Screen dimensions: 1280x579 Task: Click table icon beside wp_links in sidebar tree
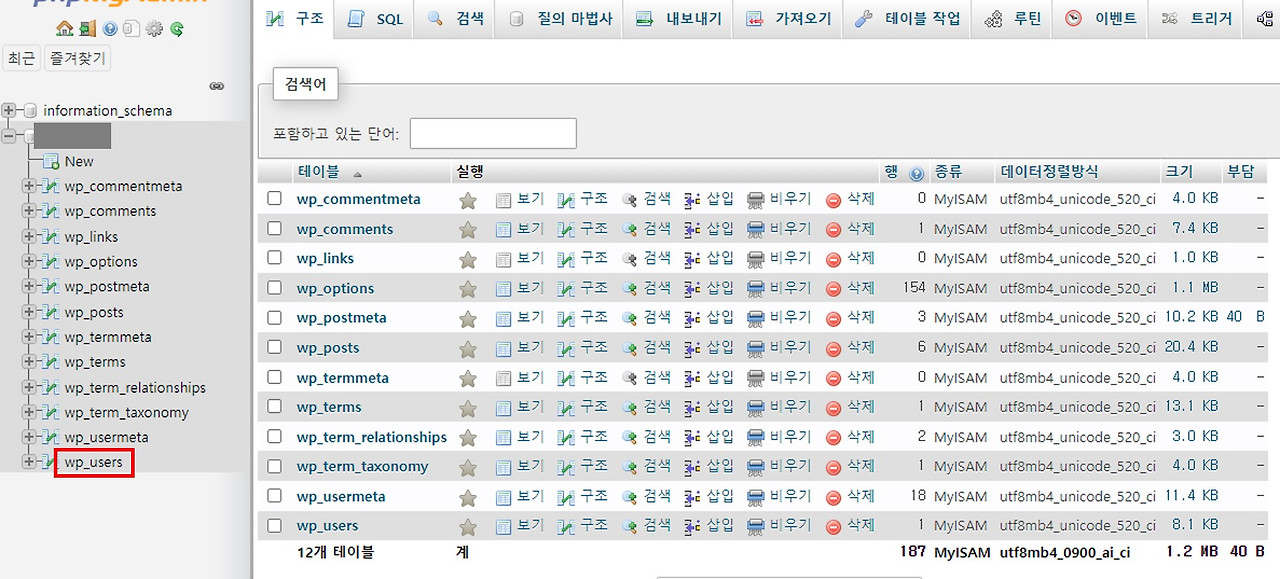point(52,237)
